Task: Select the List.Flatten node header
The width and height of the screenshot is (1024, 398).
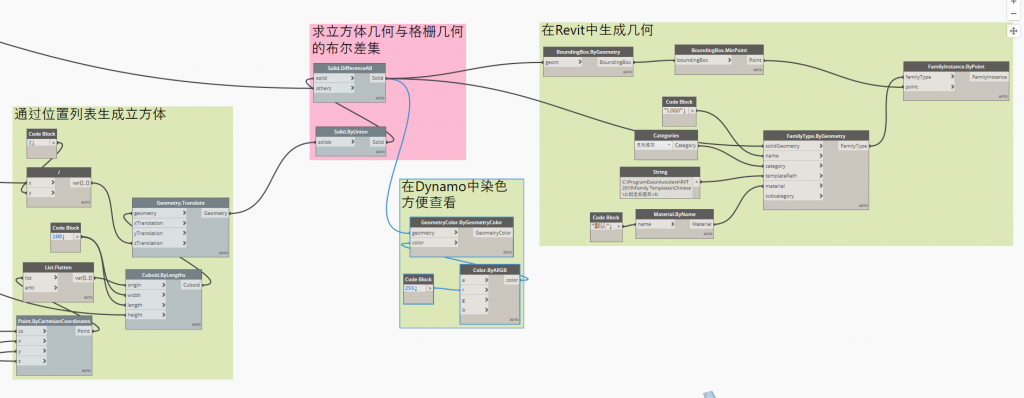Action: click(x=58, y=268)
